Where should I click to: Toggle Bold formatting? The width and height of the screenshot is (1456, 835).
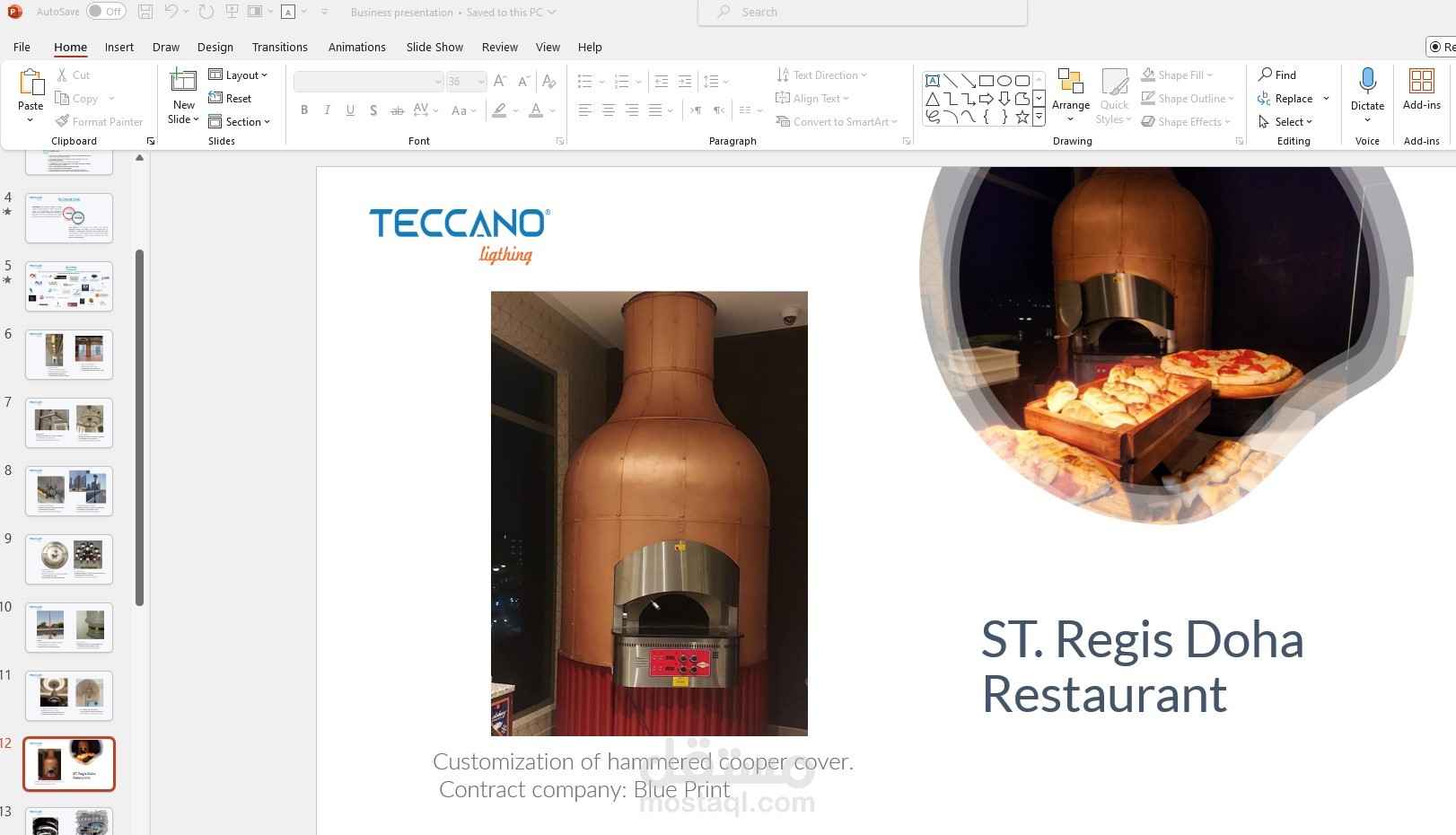coord(304,110)
